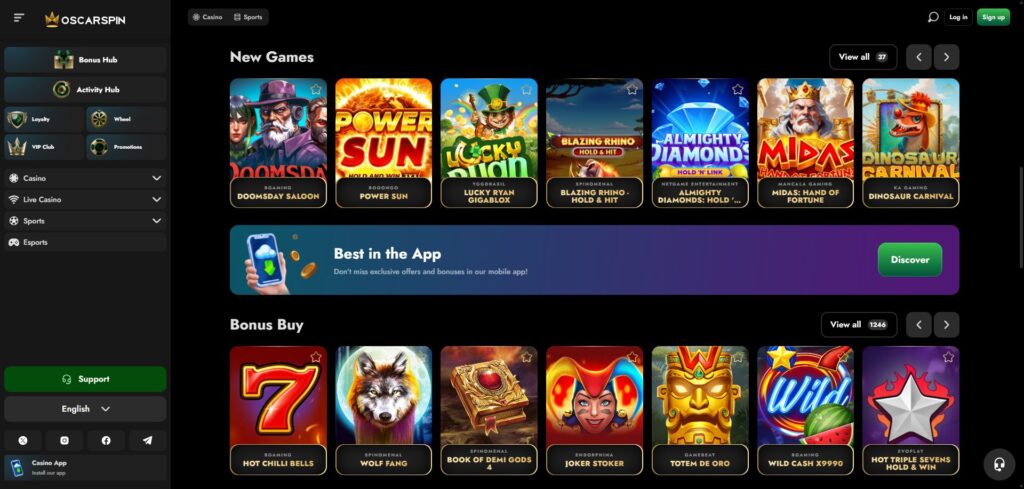Open the Instagram social icon
This screenshot has height=489, width=1024.
tap(65, 441)
